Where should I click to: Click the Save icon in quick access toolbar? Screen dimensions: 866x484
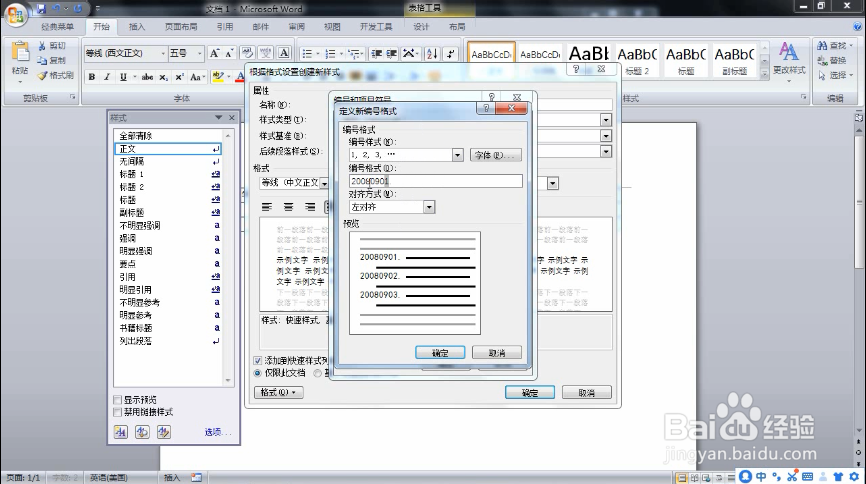tap(41, 9)
